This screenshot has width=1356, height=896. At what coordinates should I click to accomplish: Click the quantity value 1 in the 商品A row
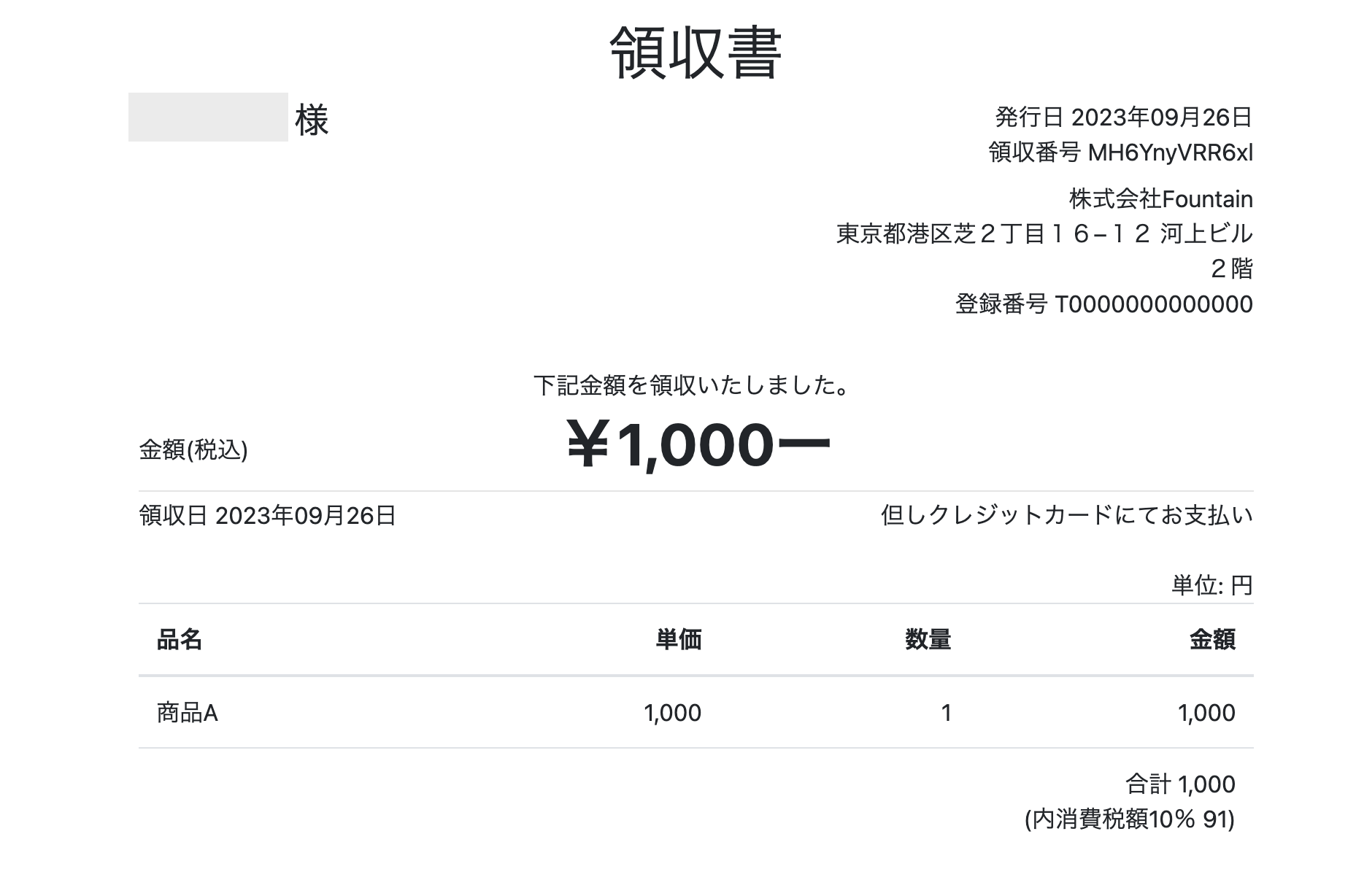coord(946,713)
